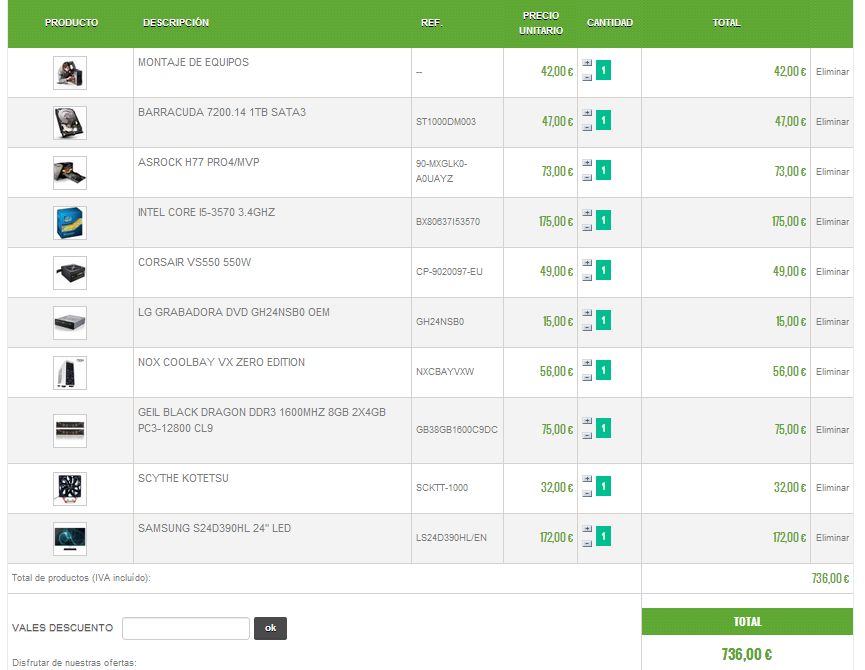
Task: Select reference text BX80637I53570
Action: [x=448, y=222]
